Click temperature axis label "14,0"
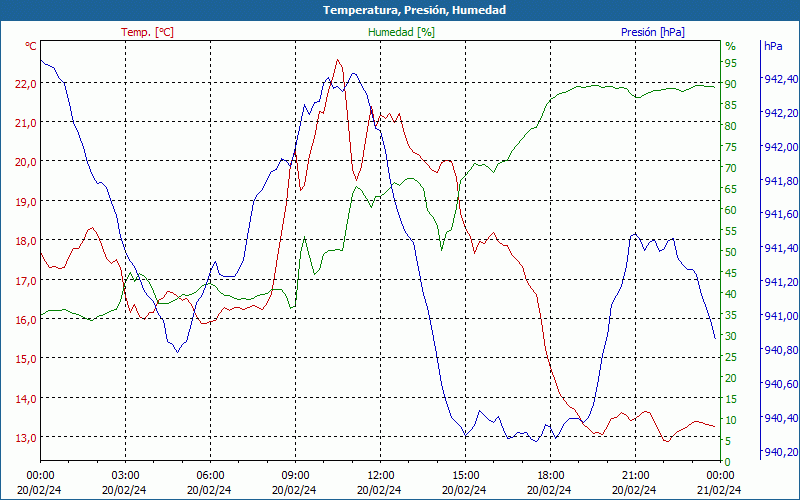Viewport: 800px width, 500px height. [x=26, y=399]
